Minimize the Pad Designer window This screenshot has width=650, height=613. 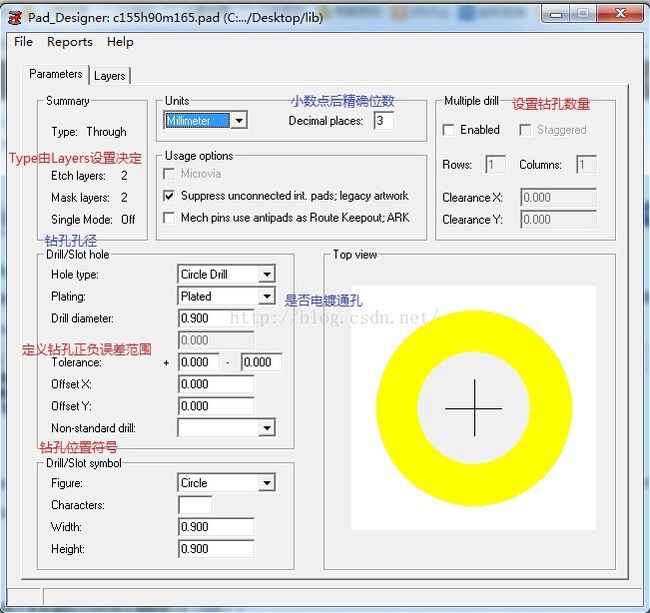coord(556,15)
